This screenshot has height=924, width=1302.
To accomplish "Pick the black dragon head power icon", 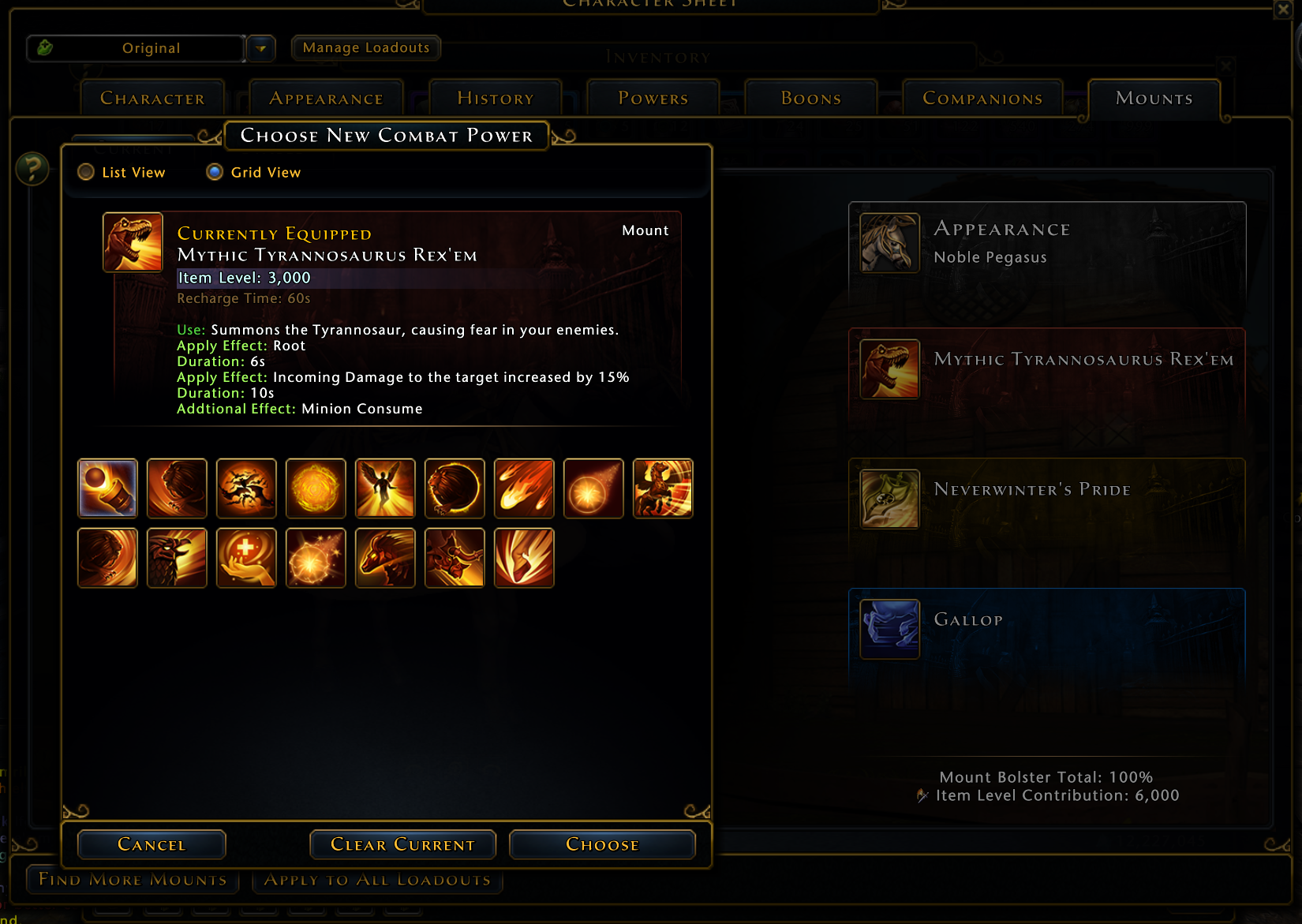I will coord(177,558).
